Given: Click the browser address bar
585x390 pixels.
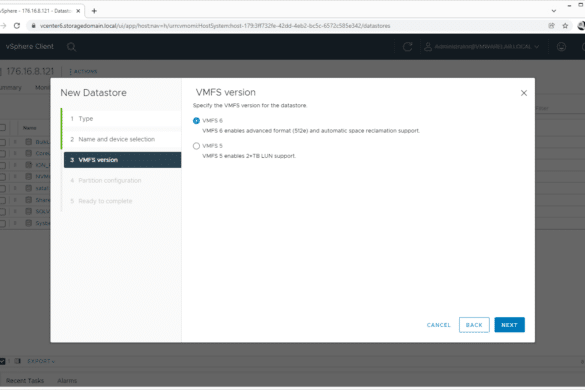Looking at the screenshot, I should 215,26.
